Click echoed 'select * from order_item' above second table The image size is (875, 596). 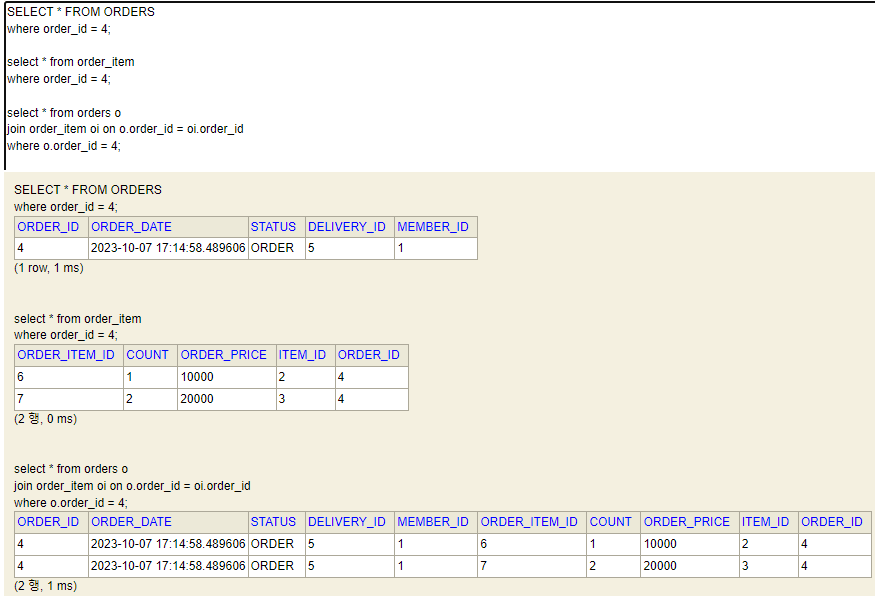coord(78,319)
